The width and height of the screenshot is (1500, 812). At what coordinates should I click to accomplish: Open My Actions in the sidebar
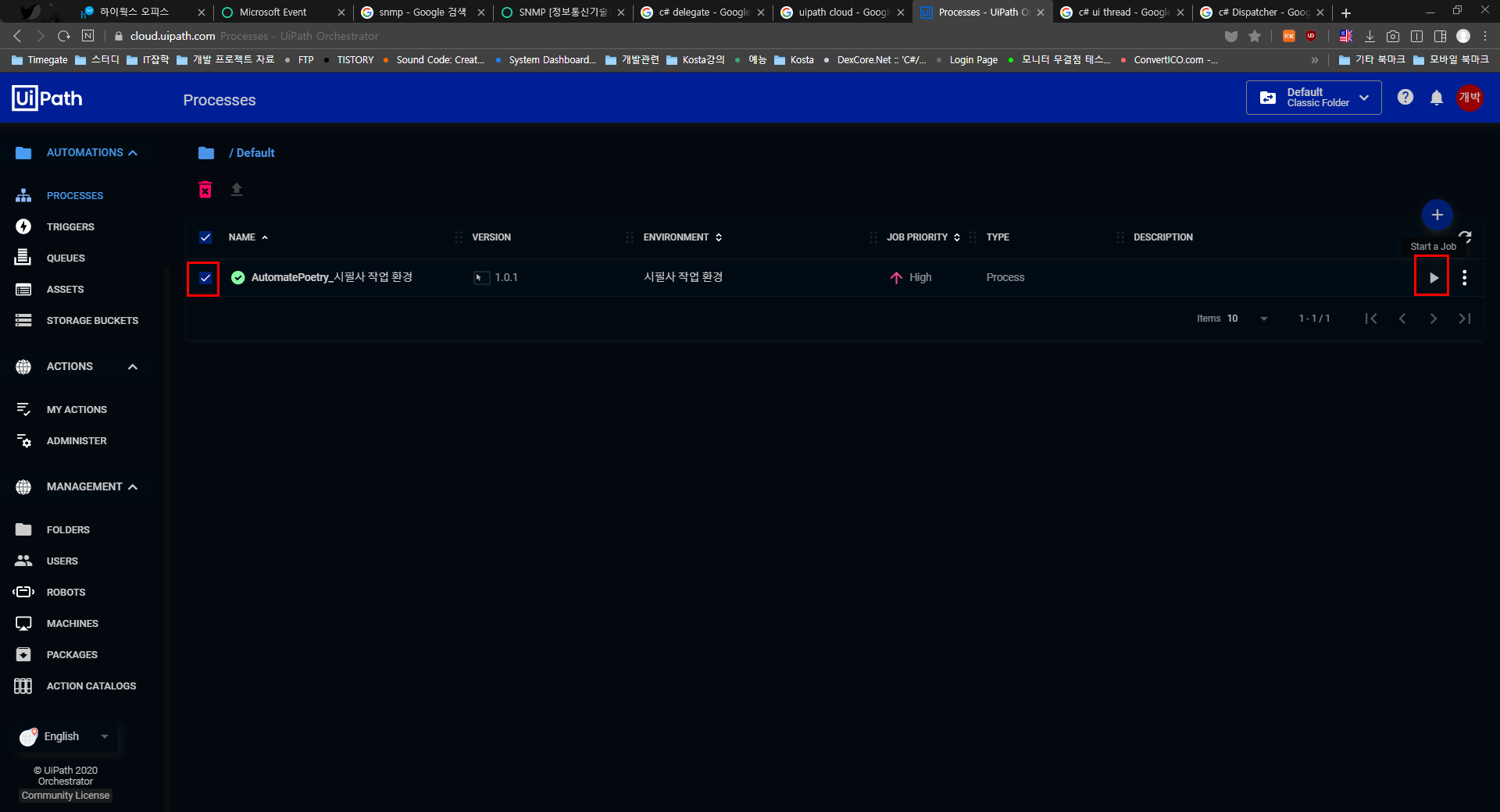[x=77, y=410]
